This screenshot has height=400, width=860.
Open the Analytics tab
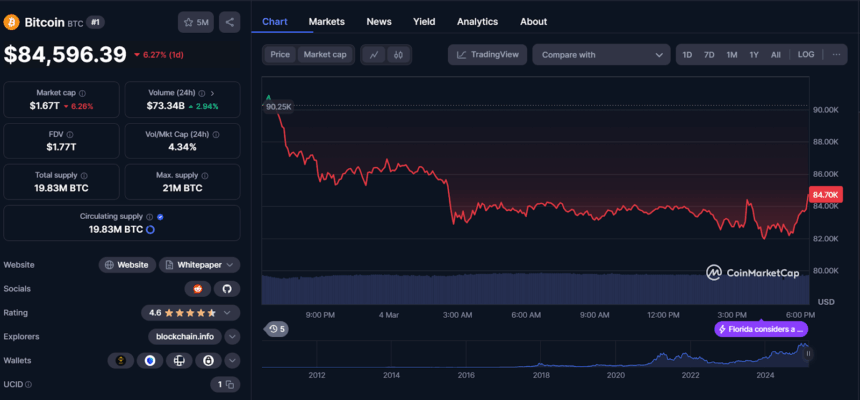pyautogui.click(x=478, y=22)
